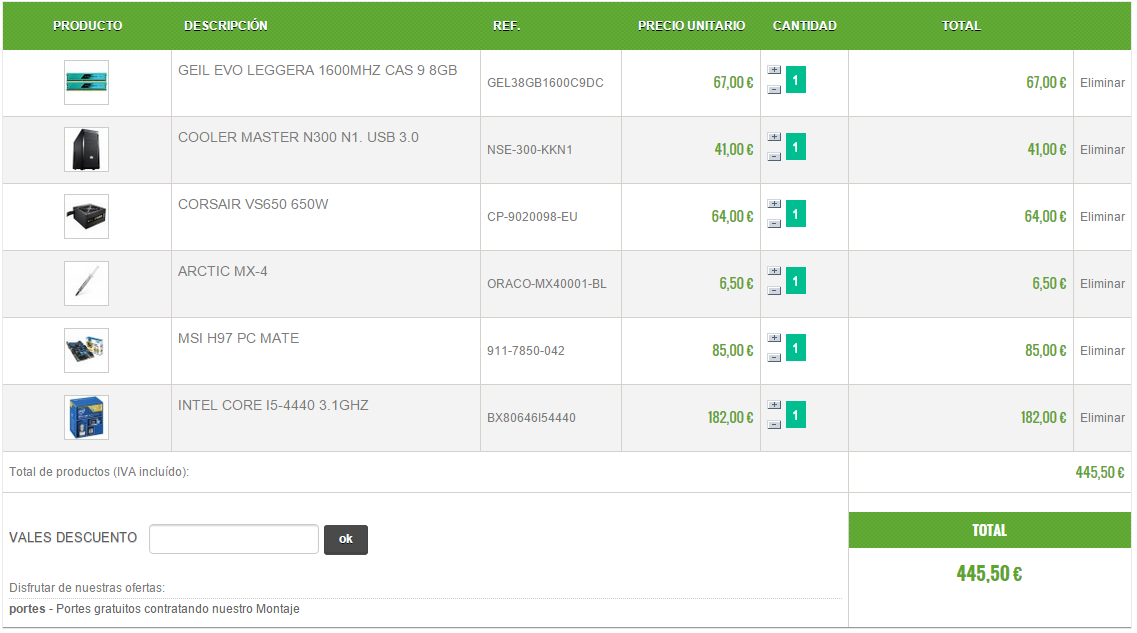
Task: Open the ARCTIC MX-4 product thumbnail
Action: (x=86, y=284)
